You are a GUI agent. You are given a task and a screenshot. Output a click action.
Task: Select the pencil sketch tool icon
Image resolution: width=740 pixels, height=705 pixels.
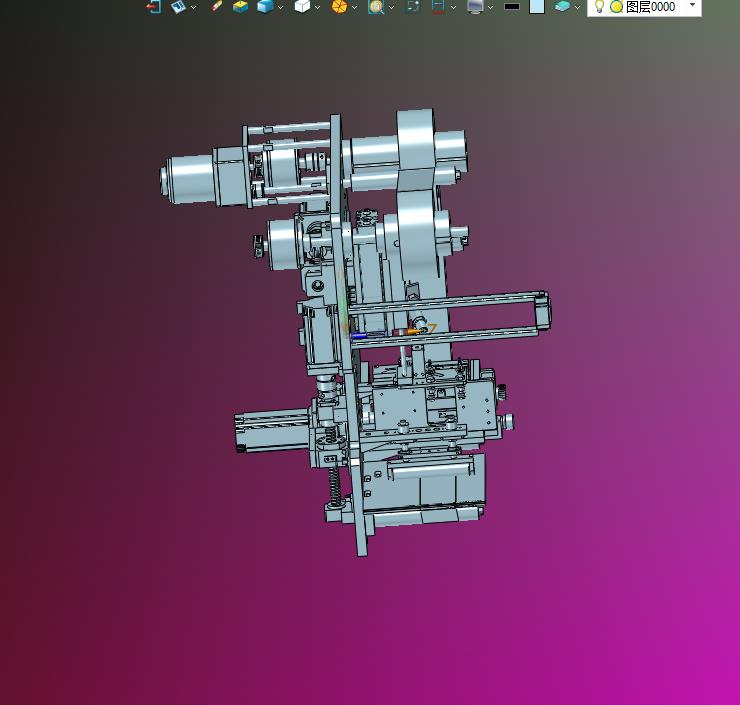[x=217, y=6]
